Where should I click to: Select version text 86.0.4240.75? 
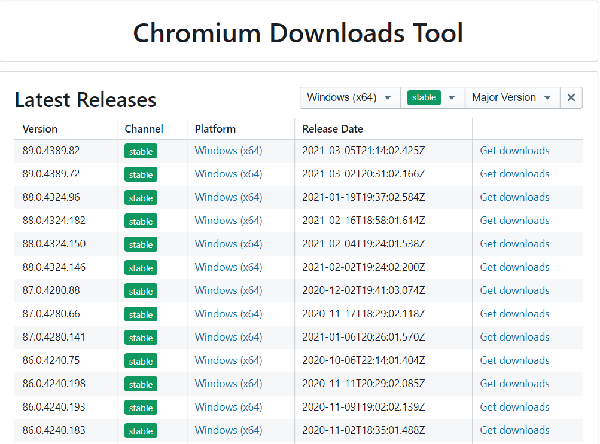click(x=51, y=361)
